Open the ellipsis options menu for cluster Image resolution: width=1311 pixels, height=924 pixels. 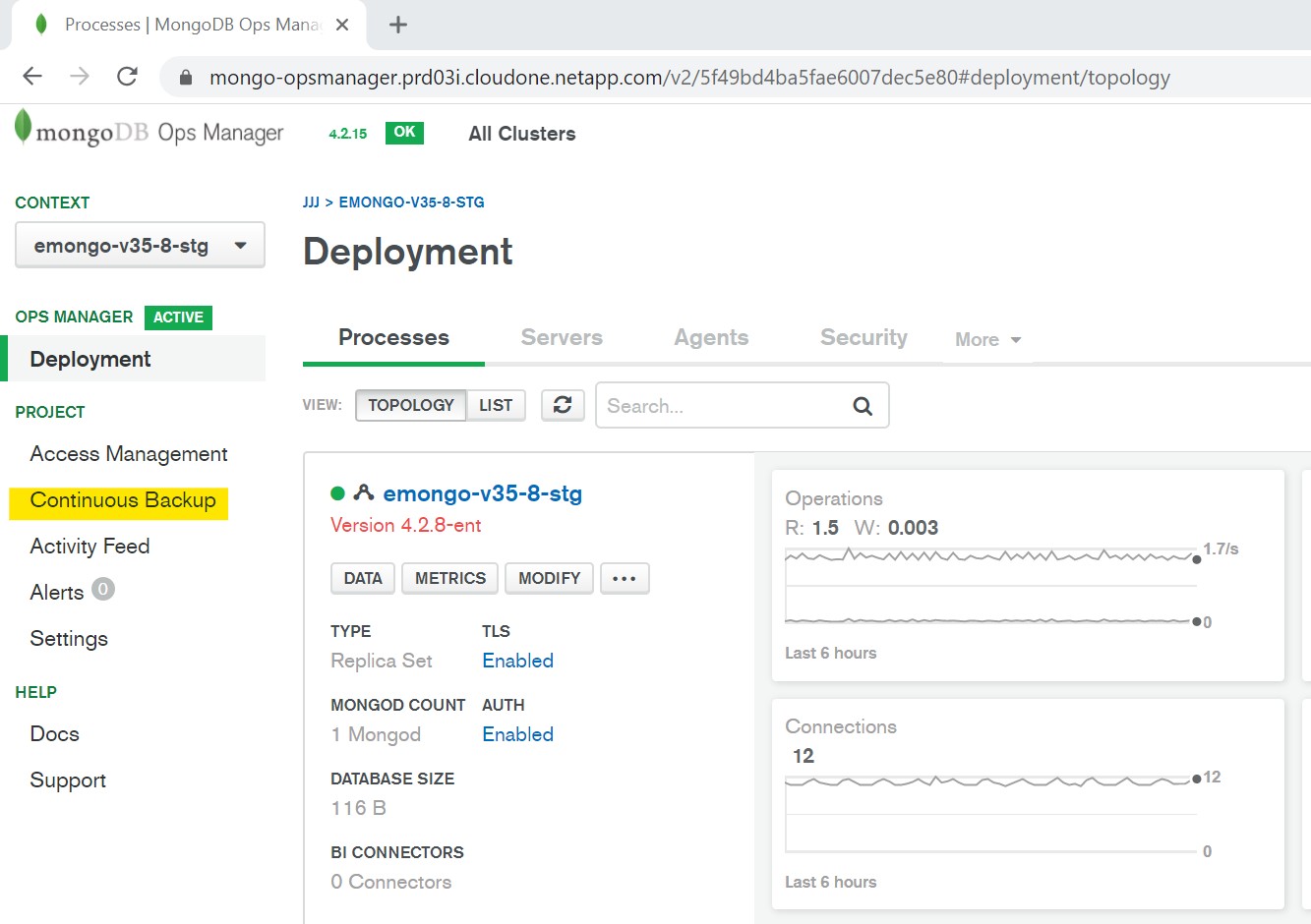pos(624,578)
